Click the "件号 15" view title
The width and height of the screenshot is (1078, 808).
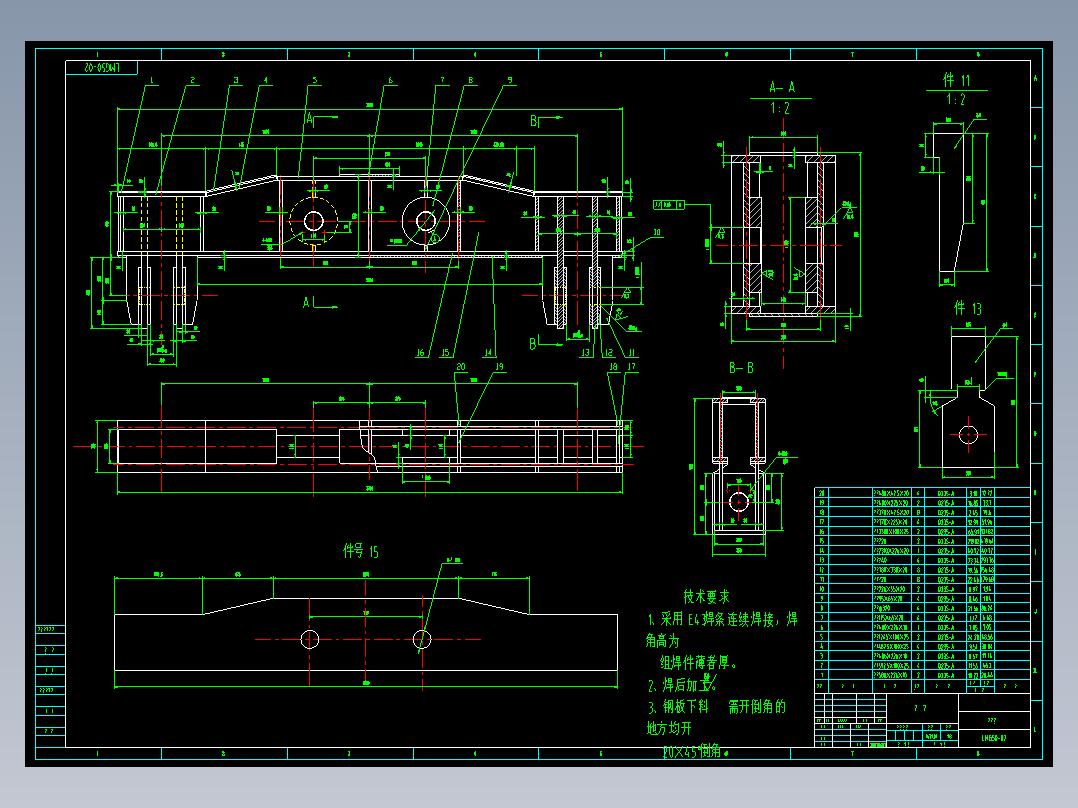(361, 551)
